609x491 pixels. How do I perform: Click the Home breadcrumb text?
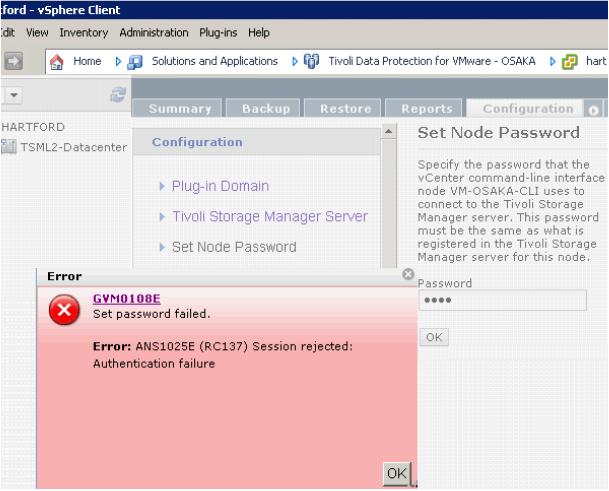pos(87,61)
